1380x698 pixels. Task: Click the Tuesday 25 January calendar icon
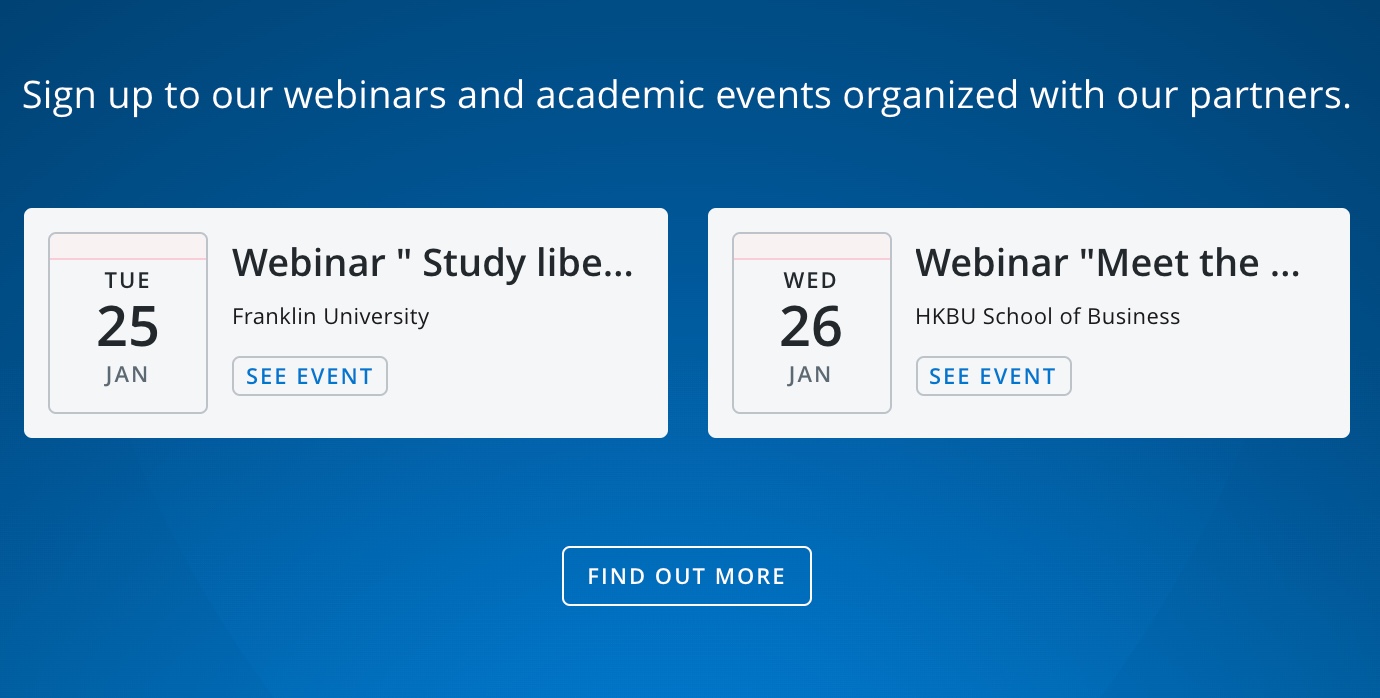pyautogui.click(x=128, y=323)
